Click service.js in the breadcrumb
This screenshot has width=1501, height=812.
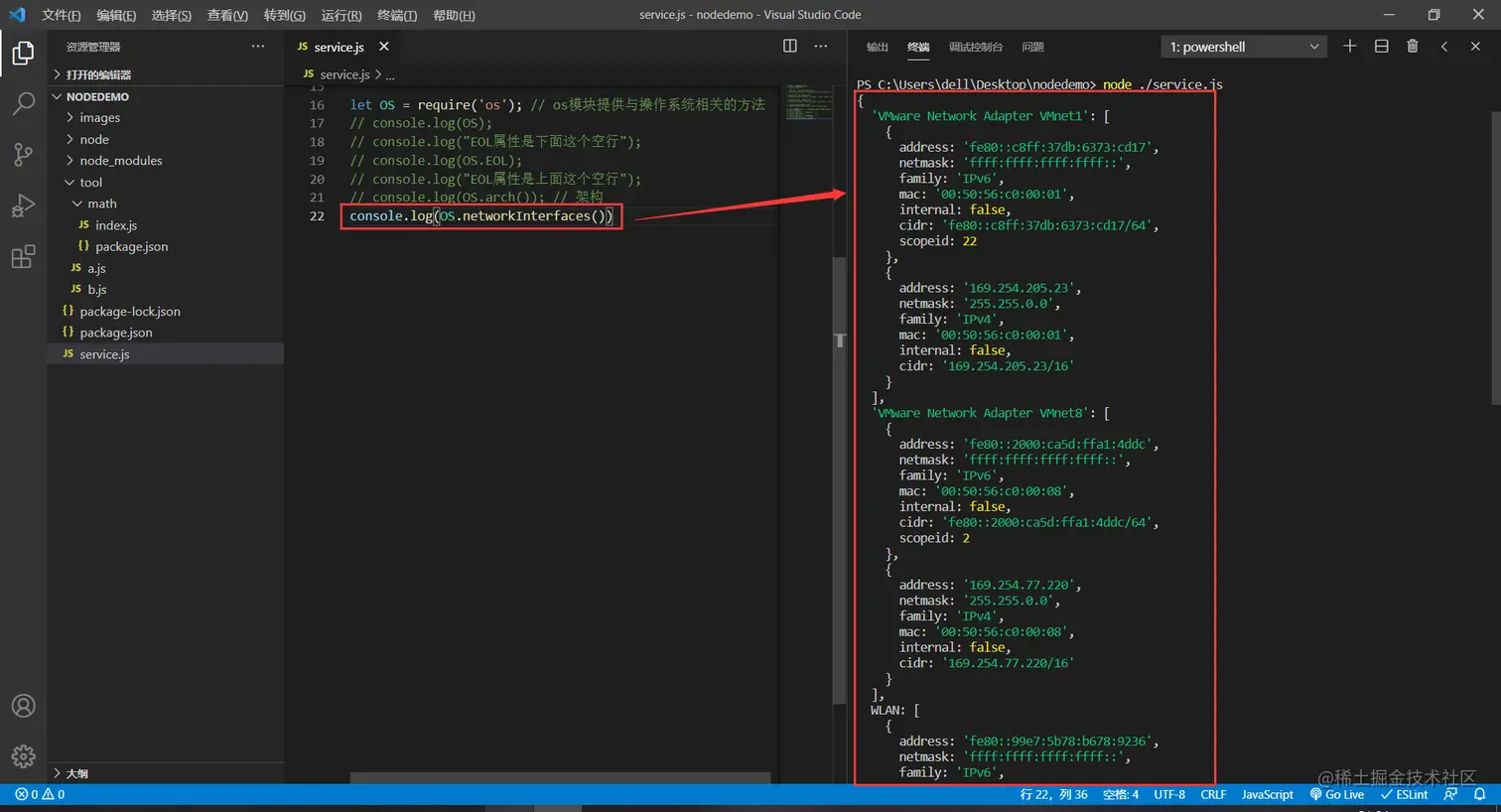coord(344,74)
